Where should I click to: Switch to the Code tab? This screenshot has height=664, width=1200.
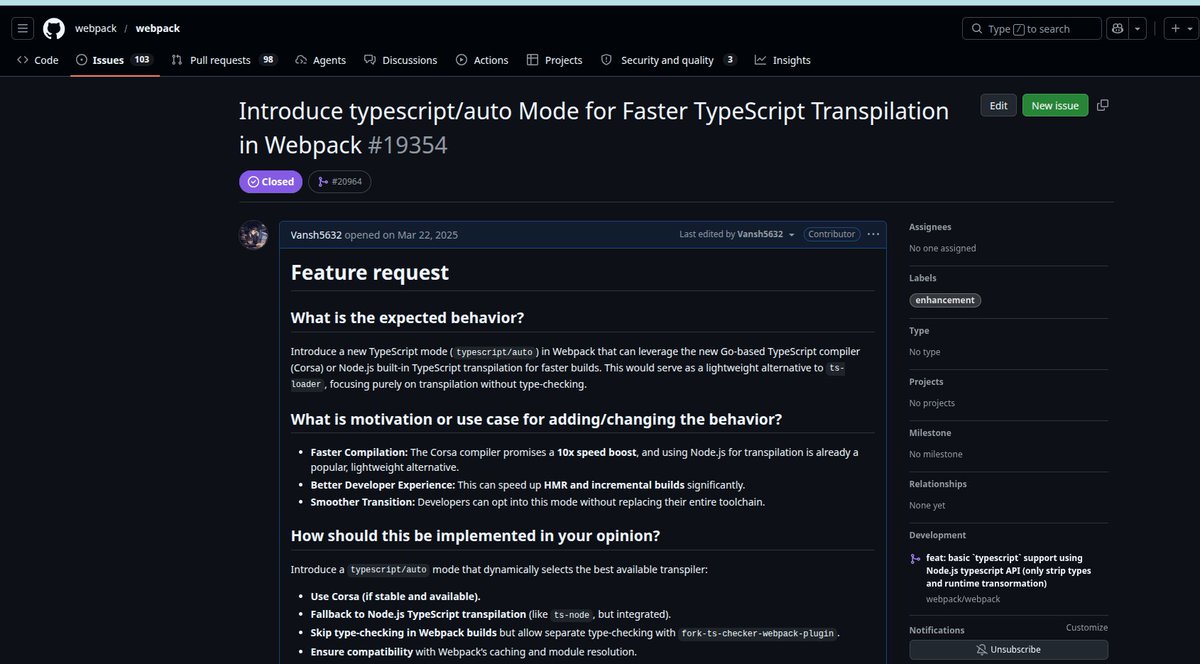click(38, 60)
